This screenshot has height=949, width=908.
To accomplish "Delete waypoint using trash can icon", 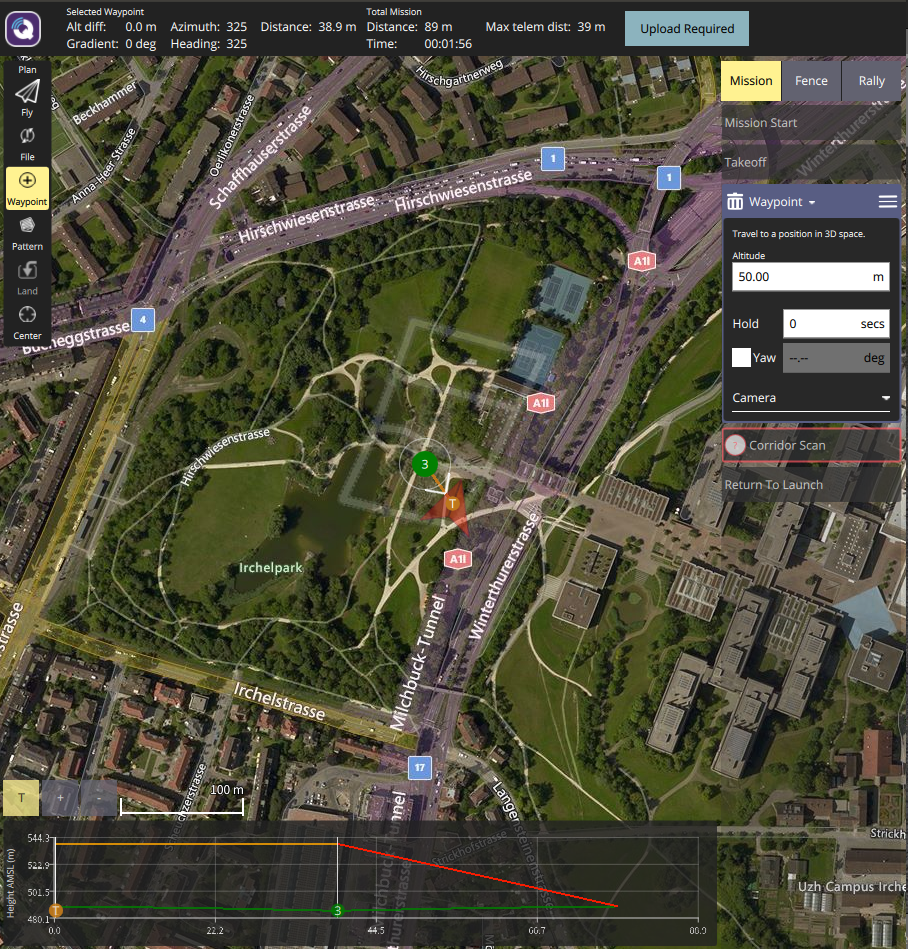I will [x=735, y=202].
